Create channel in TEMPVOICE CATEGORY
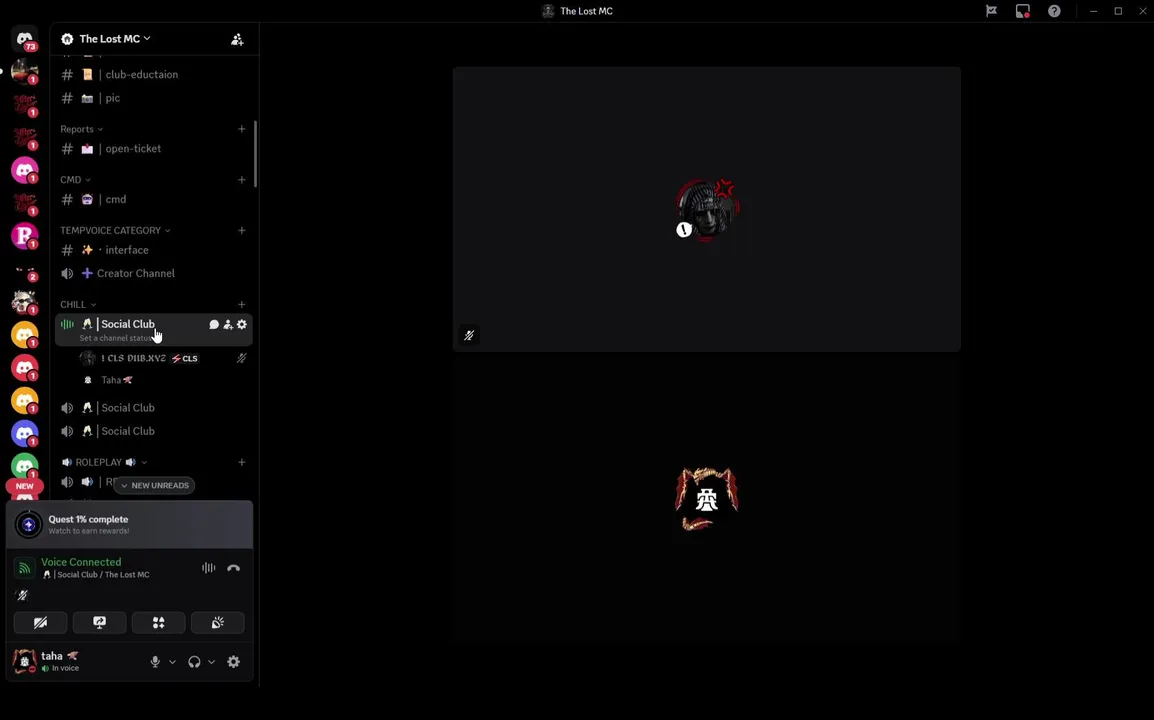 [241, 230]
